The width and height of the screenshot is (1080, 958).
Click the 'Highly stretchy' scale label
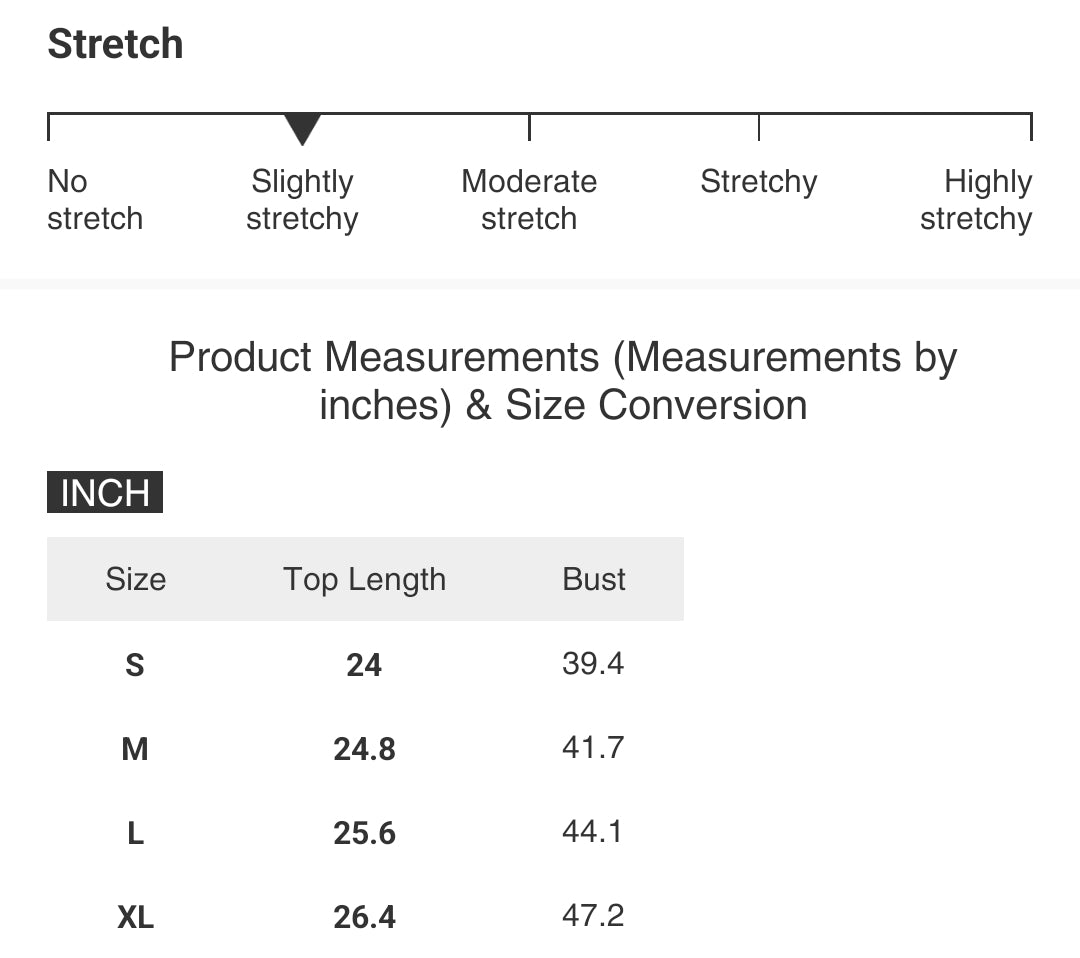tap(976, 200)
